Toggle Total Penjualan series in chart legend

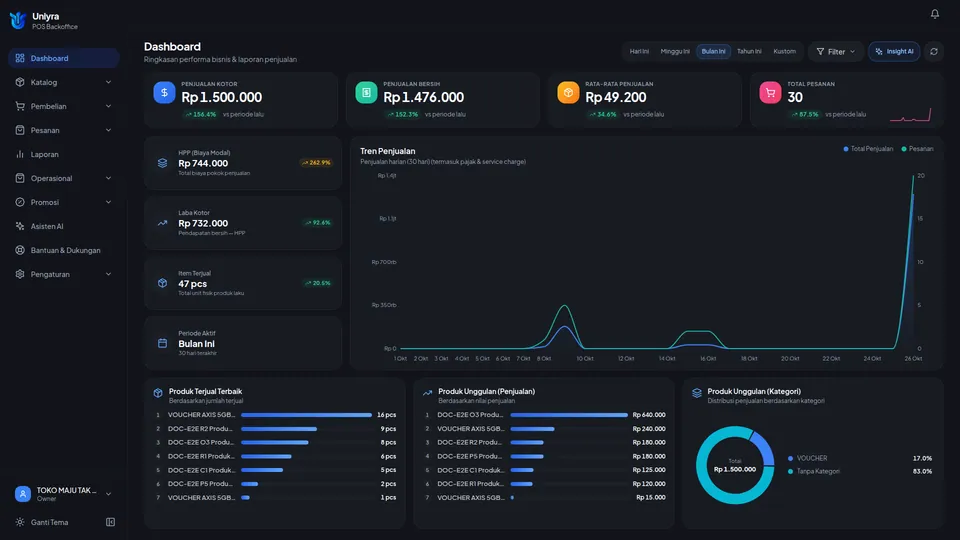tap(868, 149)
